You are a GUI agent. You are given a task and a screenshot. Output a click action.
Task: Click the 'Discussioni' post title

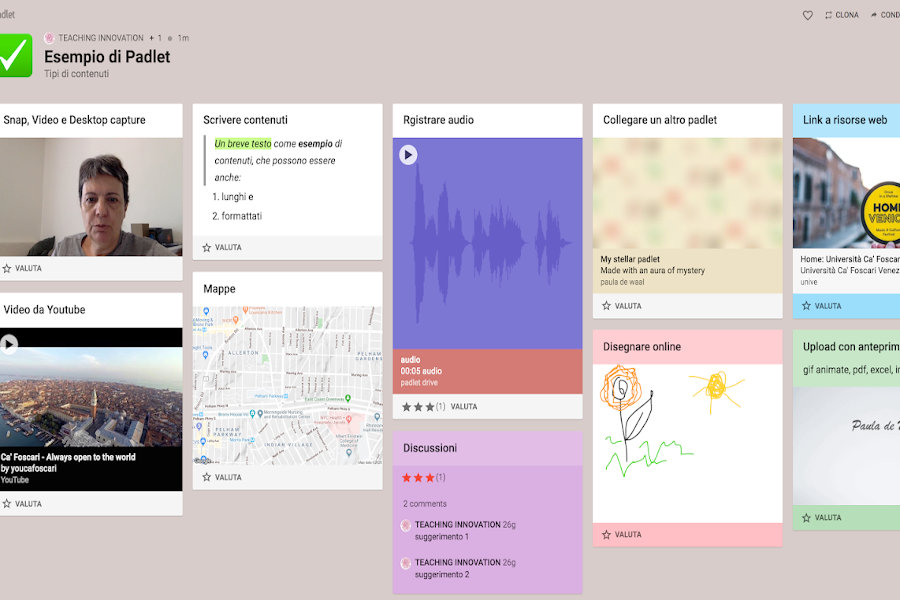[430, 448]
